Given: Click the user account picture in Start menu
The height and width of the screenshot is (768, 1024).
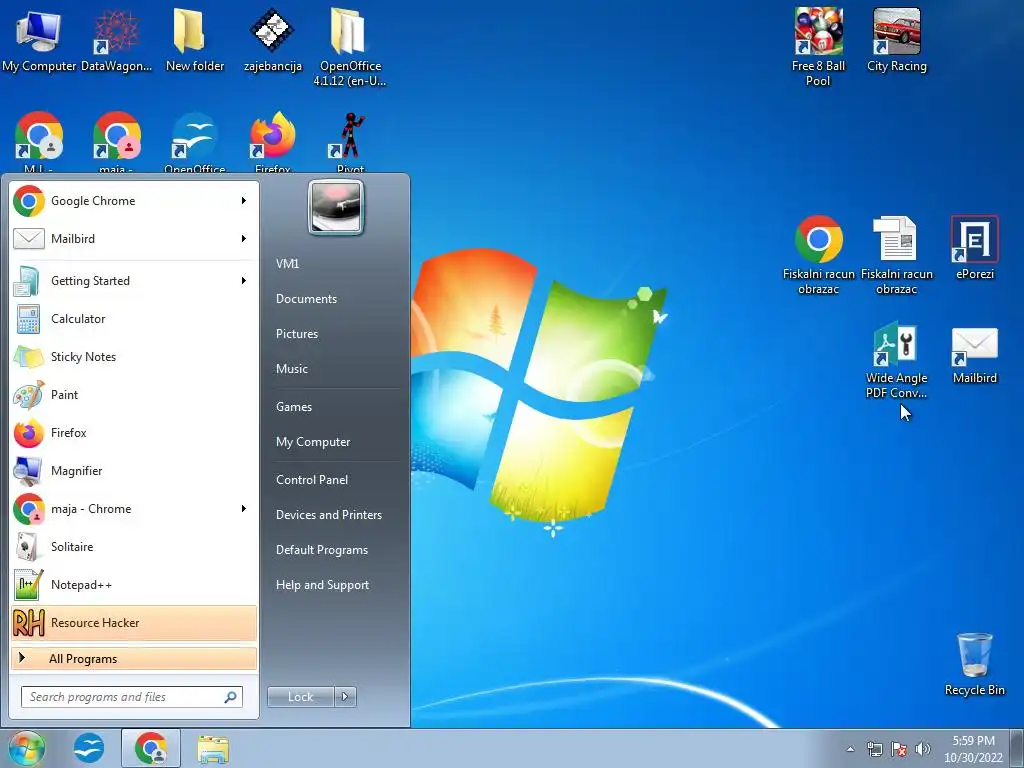Looking at the screenshot, I should click(336, 207).
